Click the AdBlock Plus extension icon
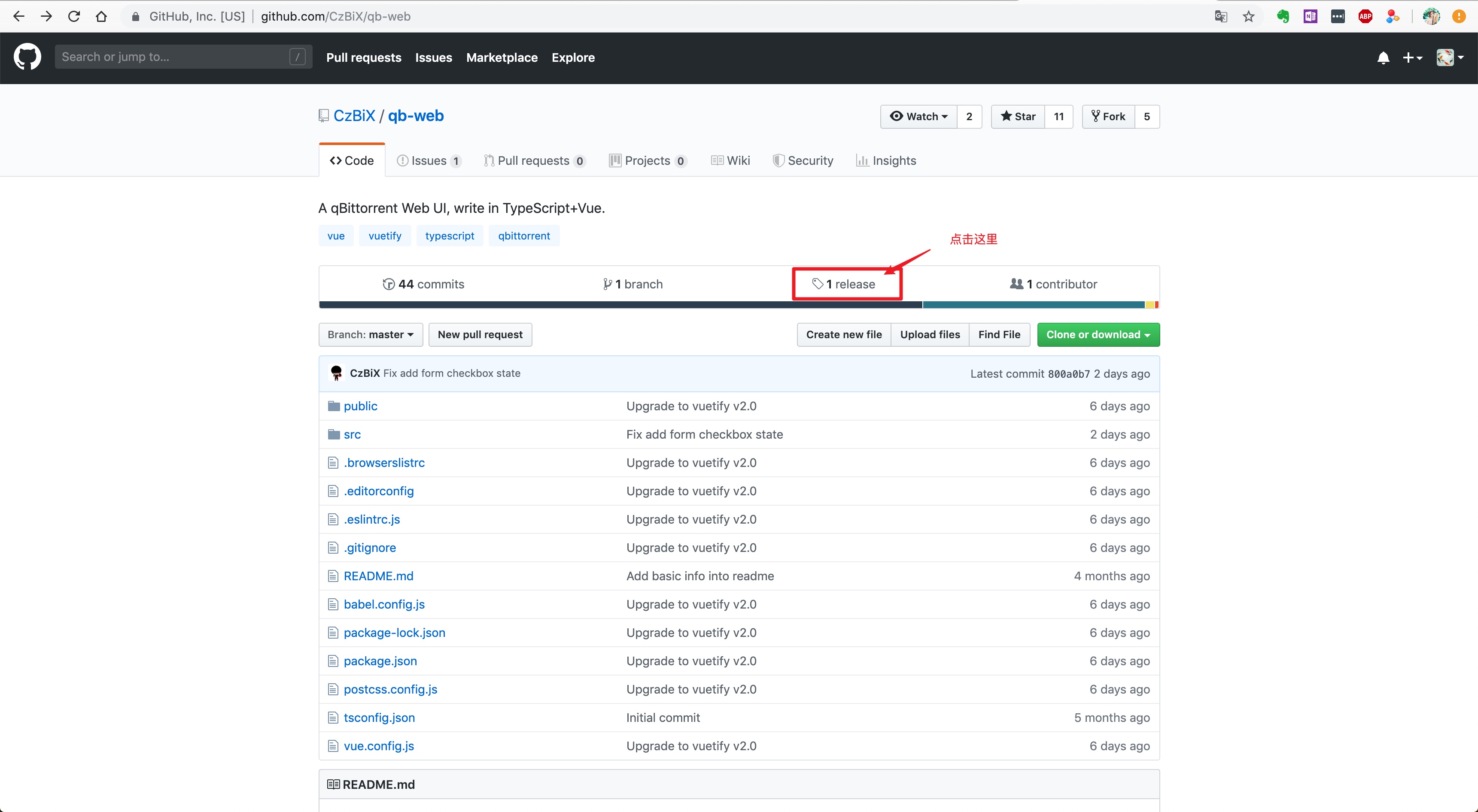Image resolution: width=1478 pixels, height=812 pixels. [x=1365, y=17]
